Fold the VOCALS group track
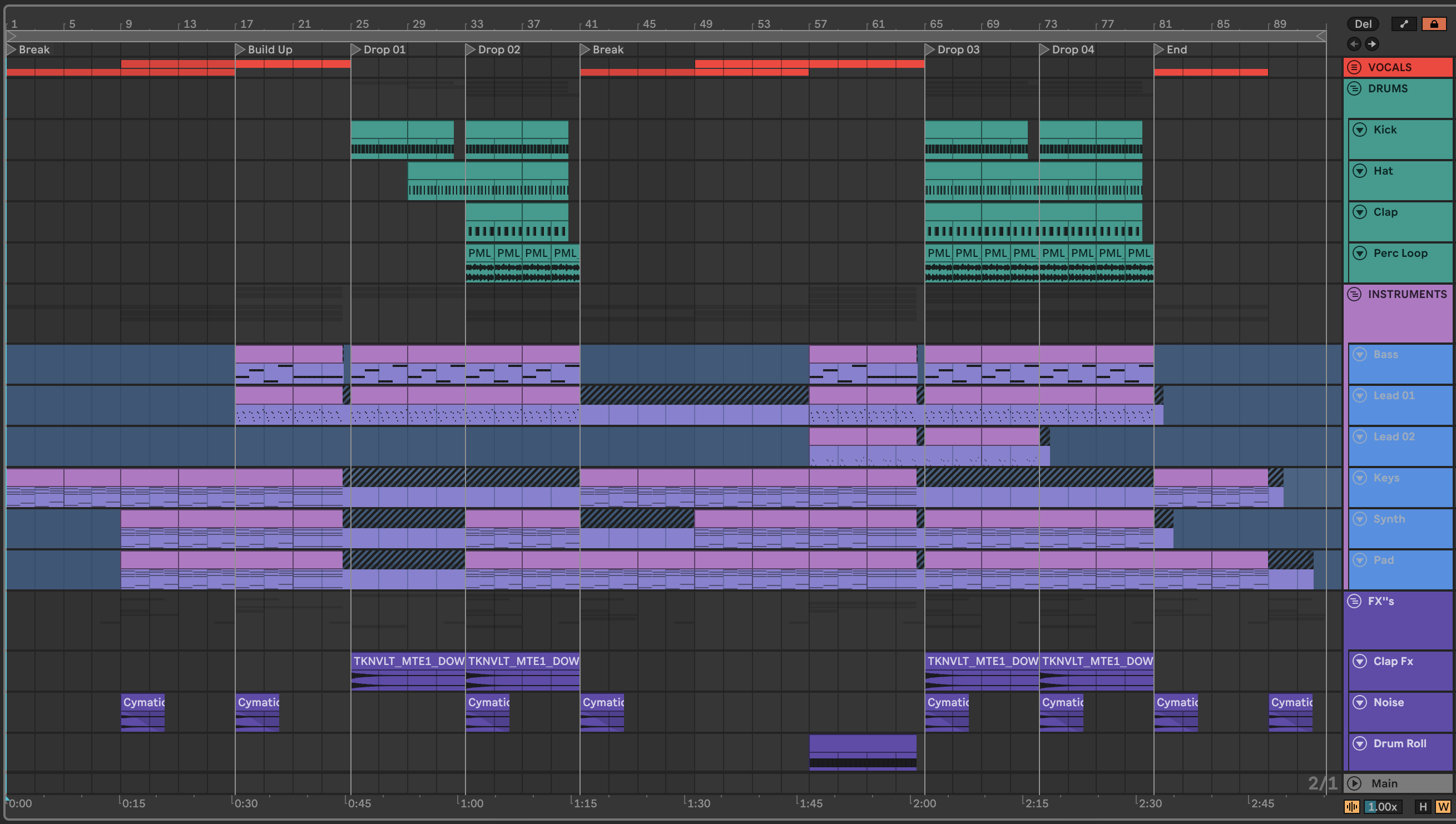This screenshot has height=824, width=1456. [x=1354, y=67]
